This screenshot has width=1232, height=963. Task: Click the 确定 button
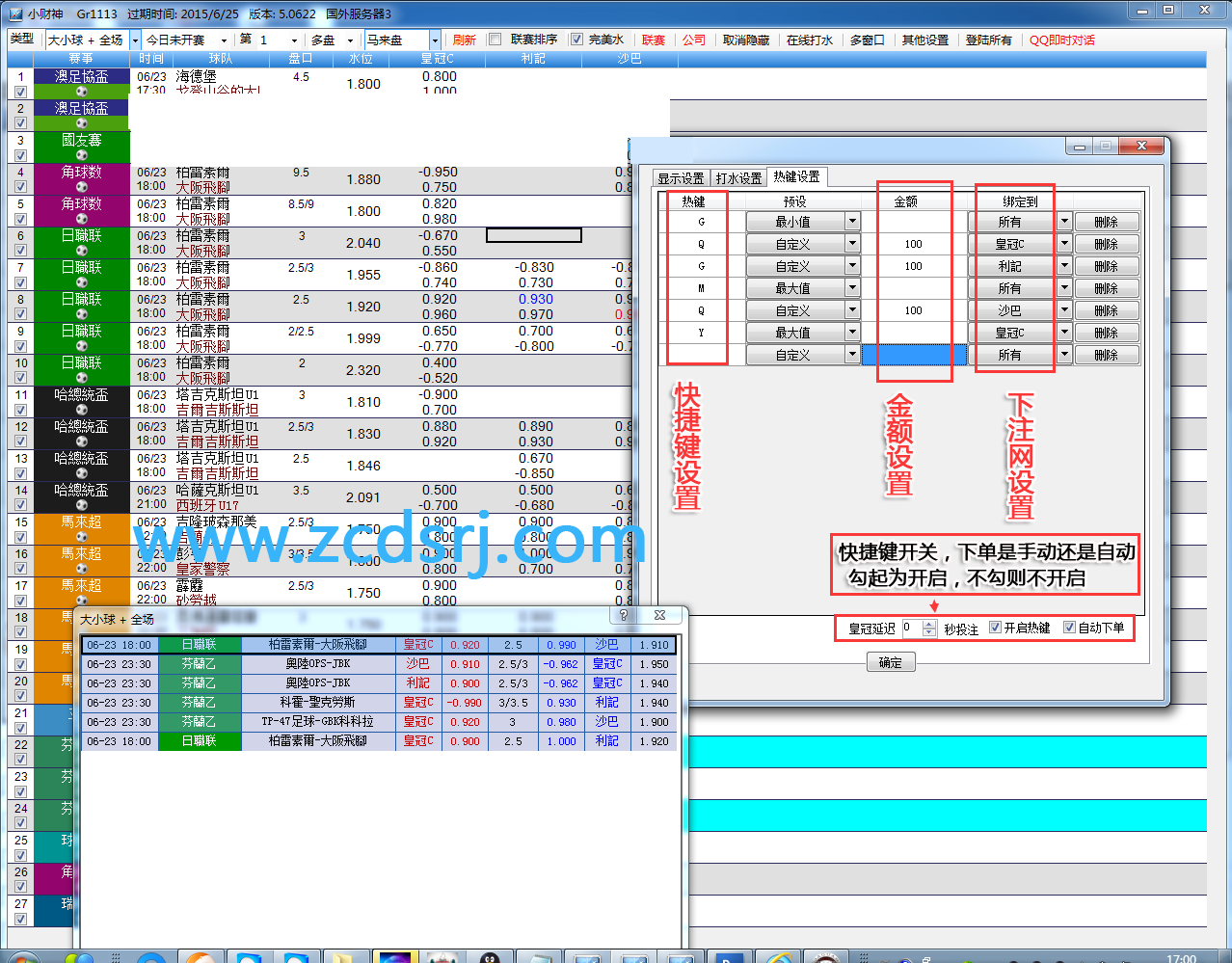click(x=891, y=662)
